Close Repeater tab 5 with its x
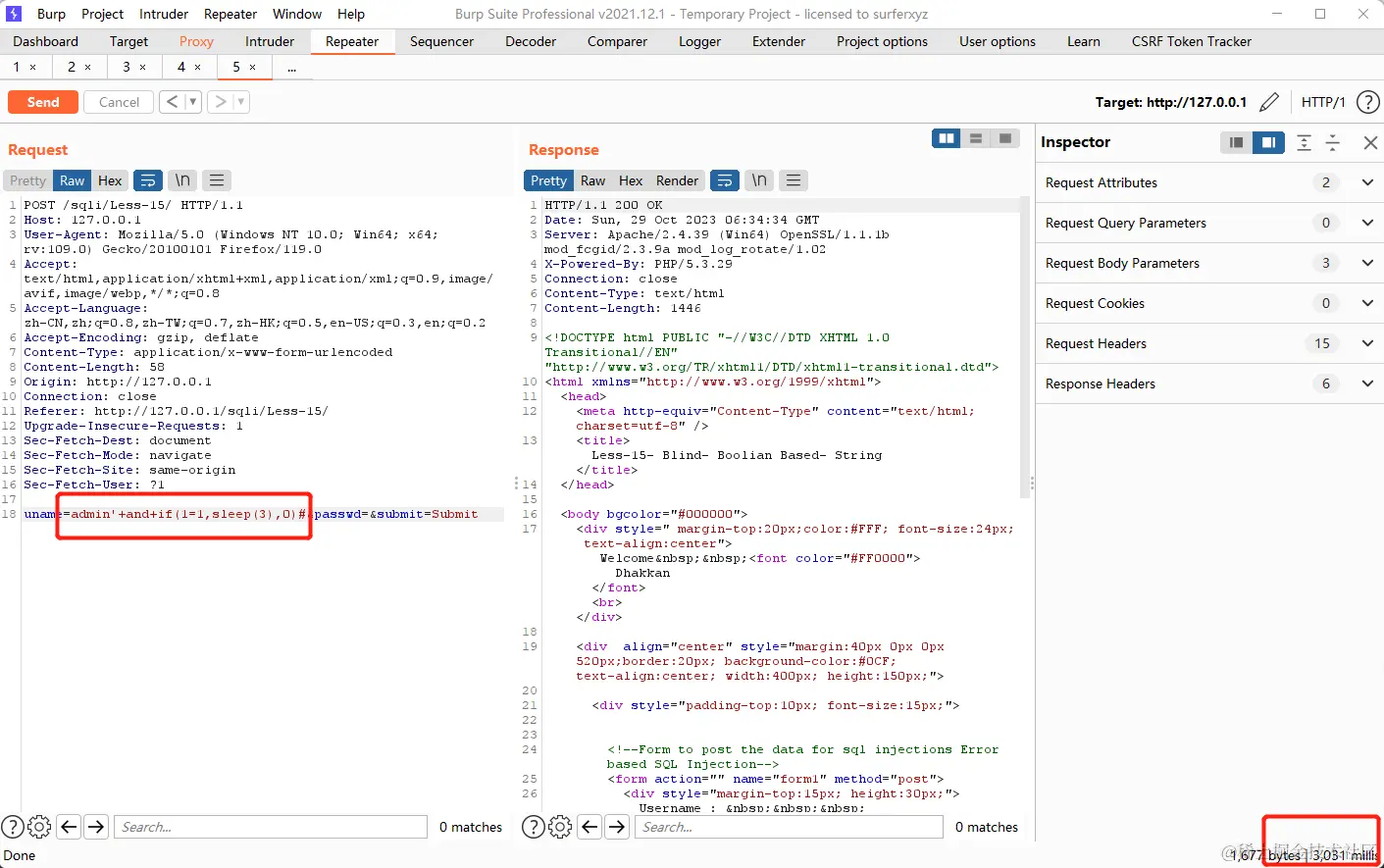This screenshot has height=868, width=1384. click(253, 67)
